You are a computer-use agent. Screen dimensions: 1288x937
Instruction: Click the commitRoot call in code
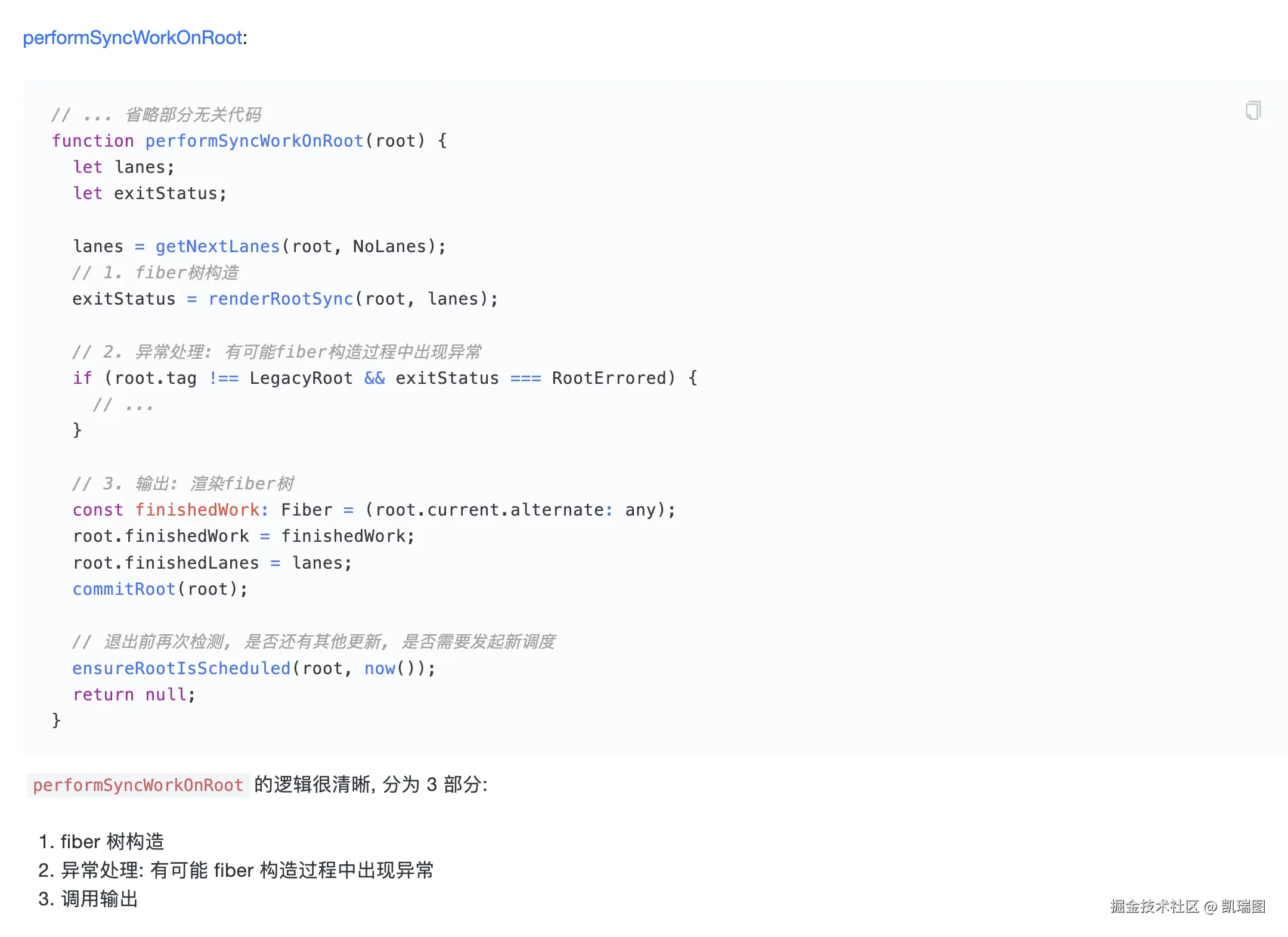click(123, 589)
